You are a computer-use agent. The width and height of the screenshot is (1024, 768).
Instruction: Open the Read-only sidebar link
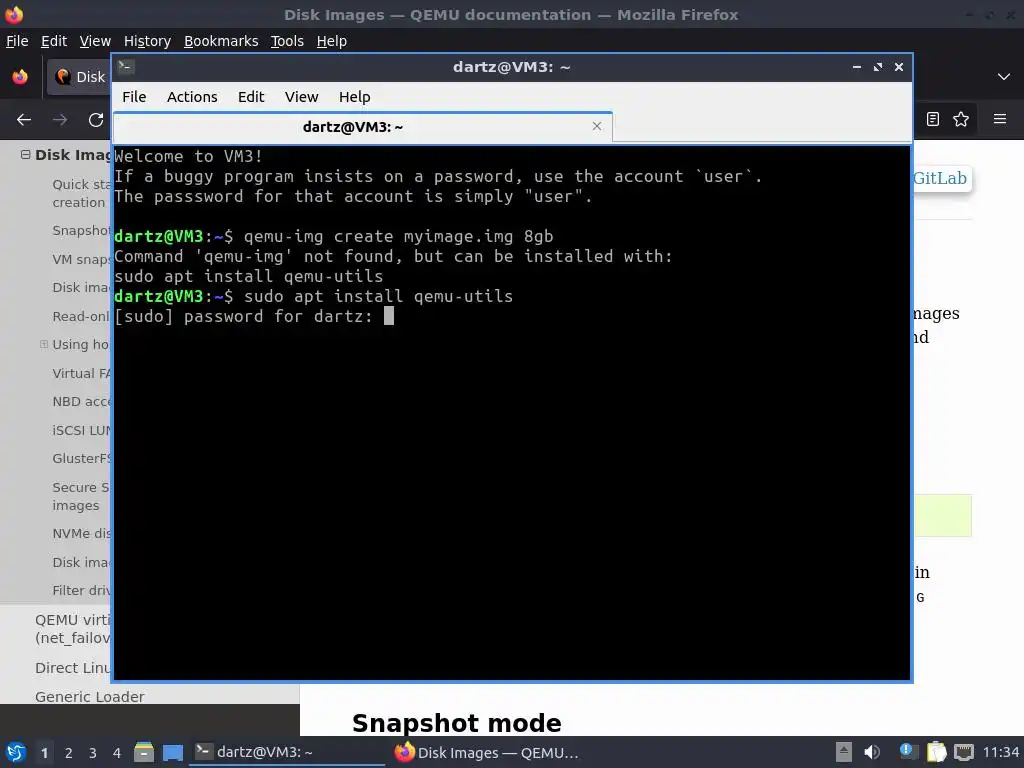coord(81,316)
